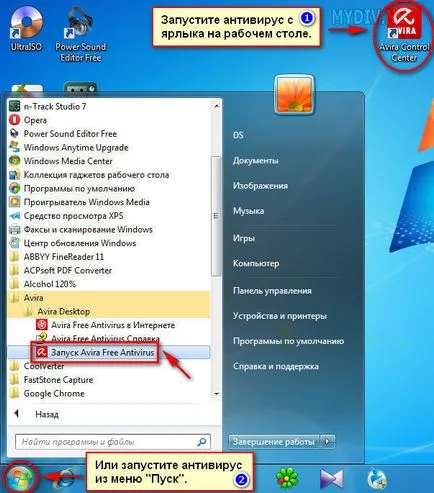434x493 pixels.
Task: Click the Программы по умолчанию program icon
Action: pyautogui.click(x=14, y=188)
